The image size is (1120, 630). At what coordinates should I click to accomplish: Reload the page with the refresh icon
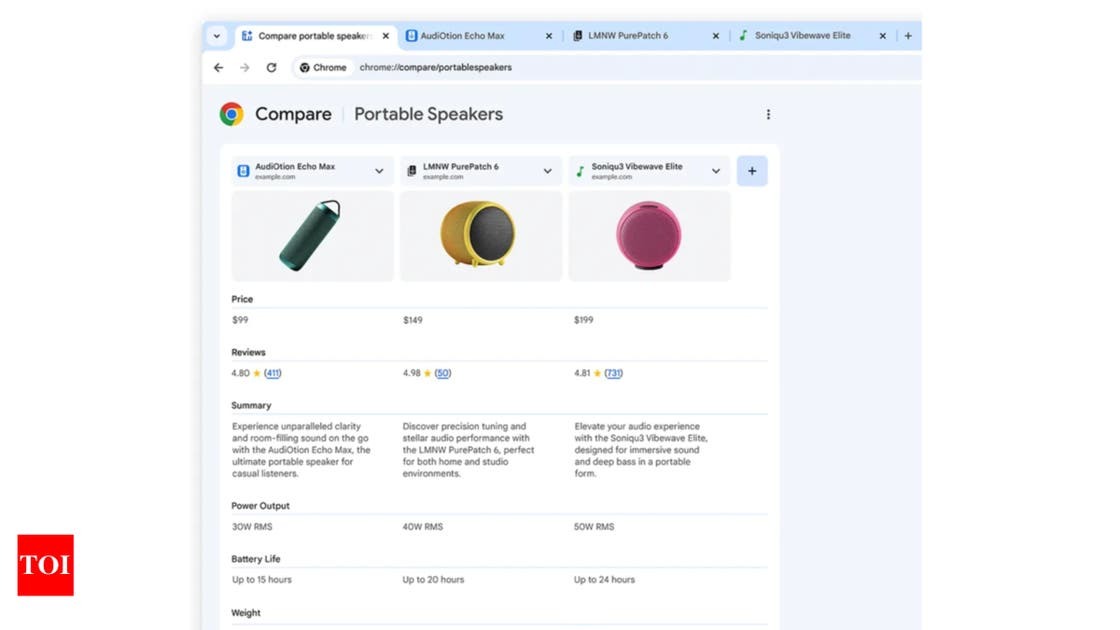pos(271,67)
